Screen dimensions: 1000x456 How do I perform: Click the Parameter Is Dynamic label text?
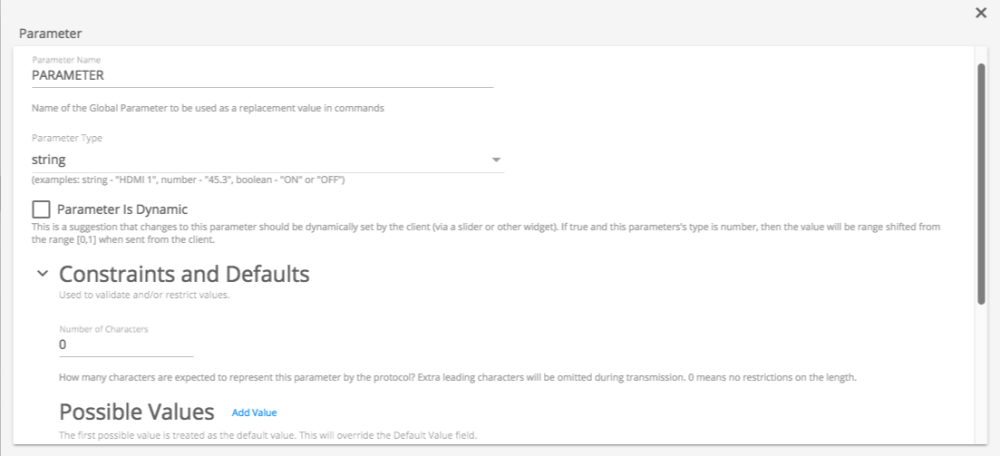click(122, 209)
